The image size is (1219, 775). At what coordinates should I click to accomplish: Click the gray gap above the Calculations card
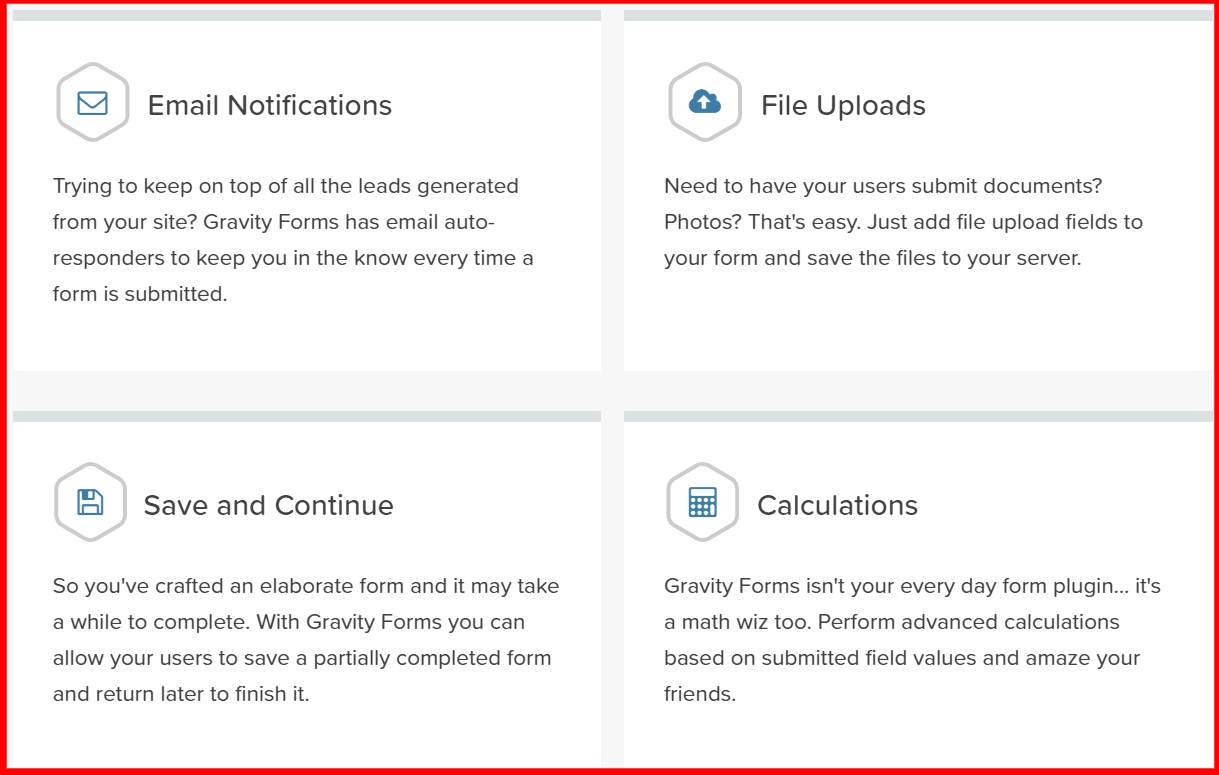[917, 390]
